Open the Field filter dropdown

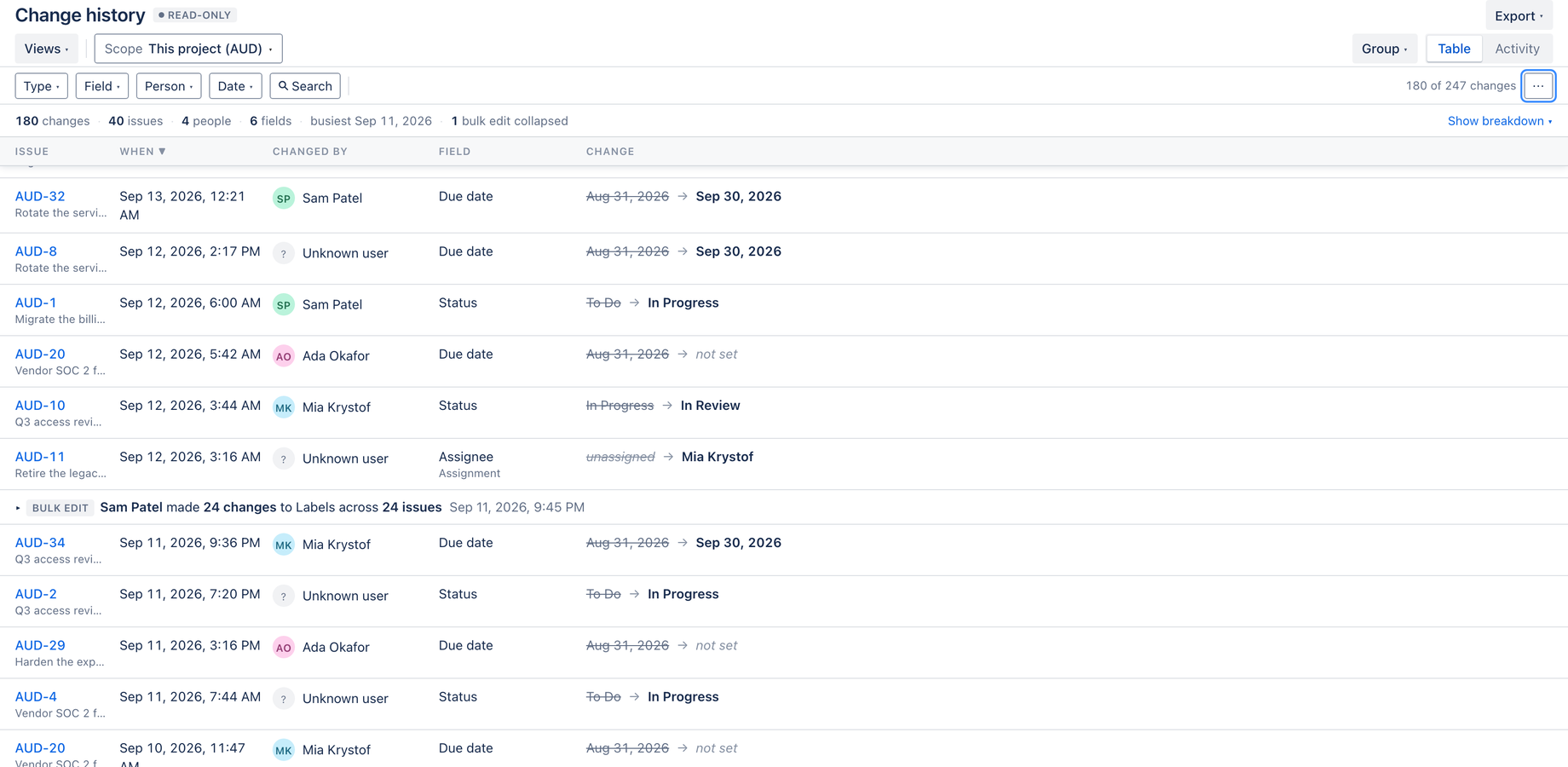[x=102, y=86]
